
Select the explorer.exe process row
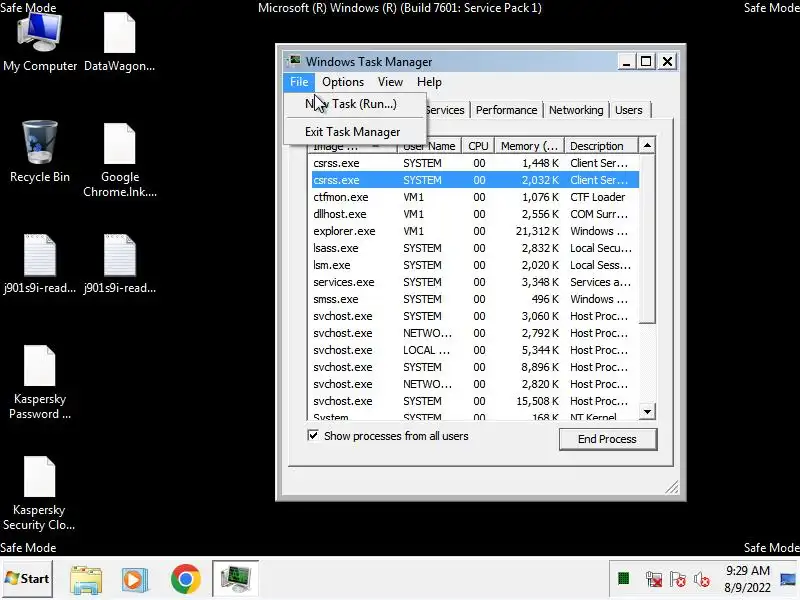(x=474, y=231)
